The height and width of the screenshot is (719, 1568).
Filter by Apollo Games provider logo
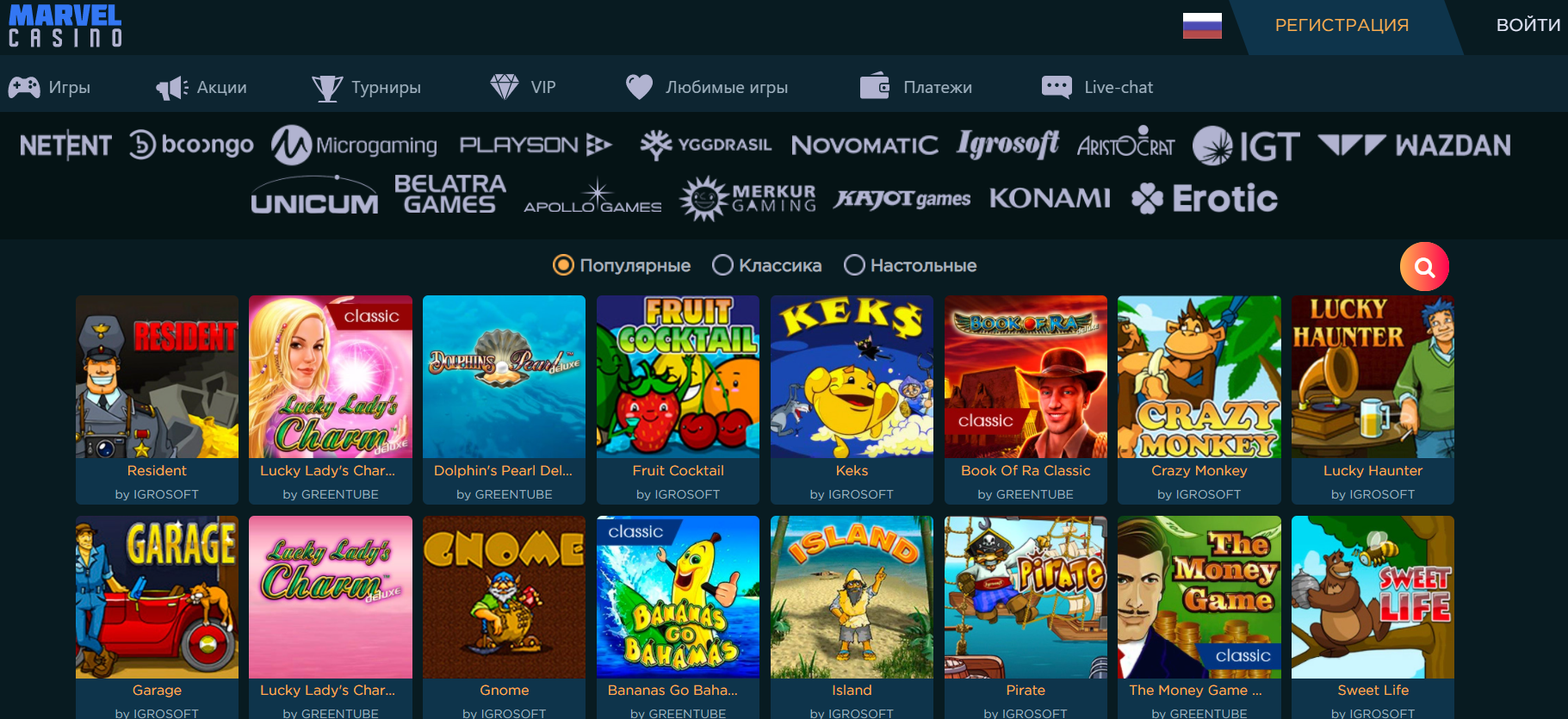tap(592, 197)
